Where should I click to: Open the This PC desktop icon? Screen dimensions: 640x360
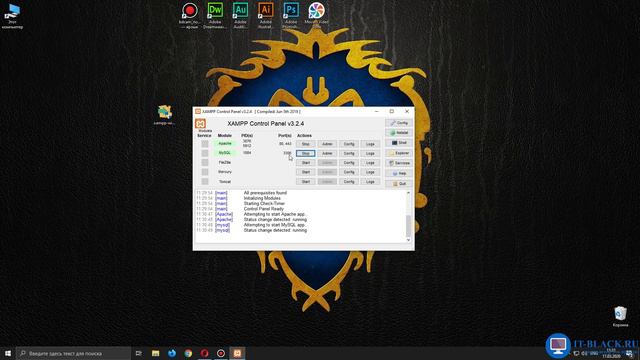pyautogui.click(x=12, y=16)
